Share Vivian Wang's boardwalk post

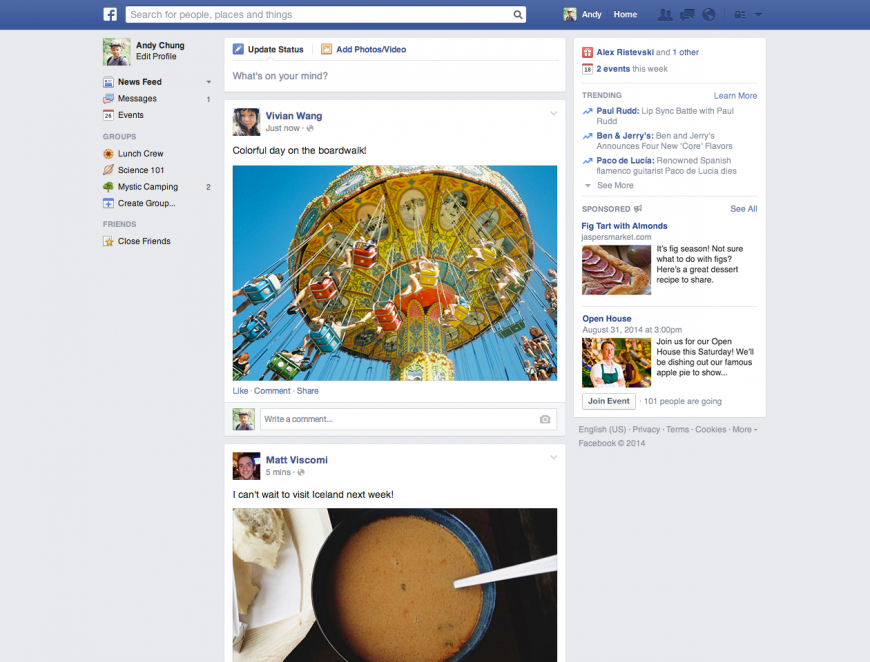pyautogui.click(x=307, y=391)
